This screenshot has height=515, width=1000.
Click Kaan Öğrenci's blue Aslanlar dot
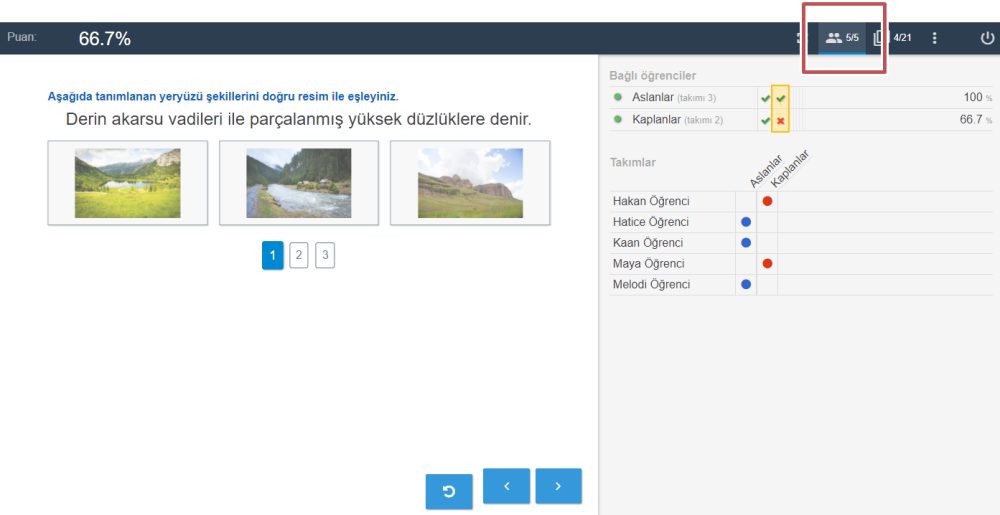(x=746, y=243)
